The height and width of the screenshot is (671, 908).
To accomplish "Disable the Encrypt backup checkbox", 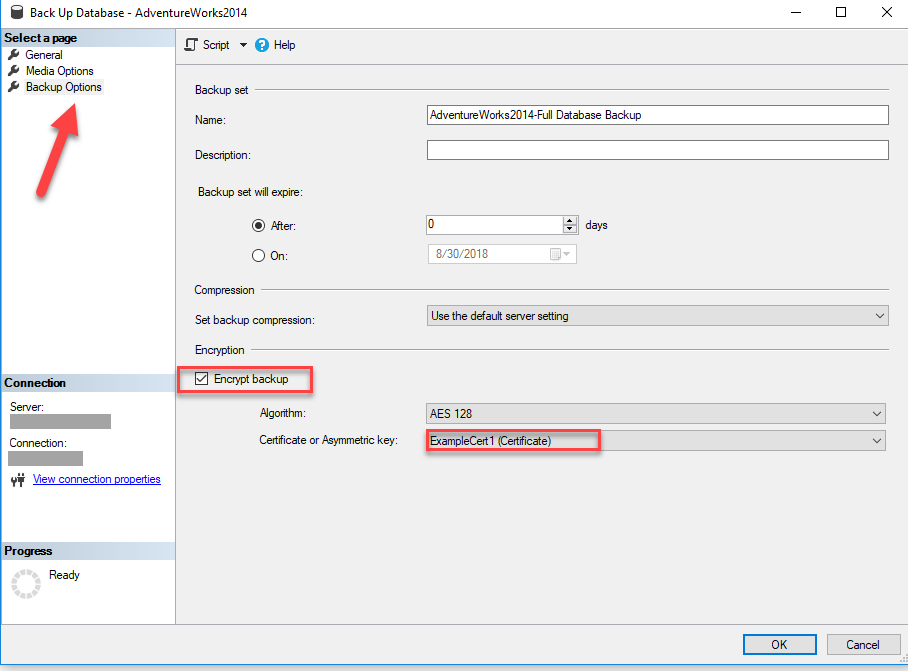I will pyautogui.click(x=202, y=379).
